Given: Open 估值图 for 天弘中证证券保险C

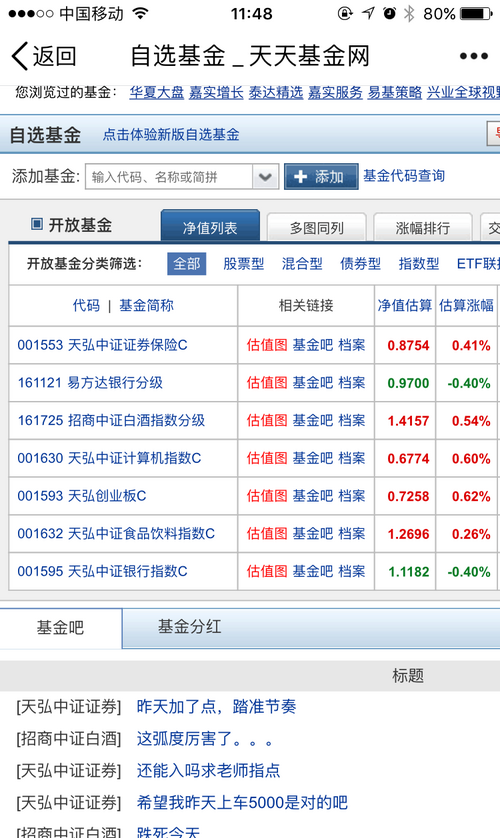Looking at the screenshot, I should (267, 345).
